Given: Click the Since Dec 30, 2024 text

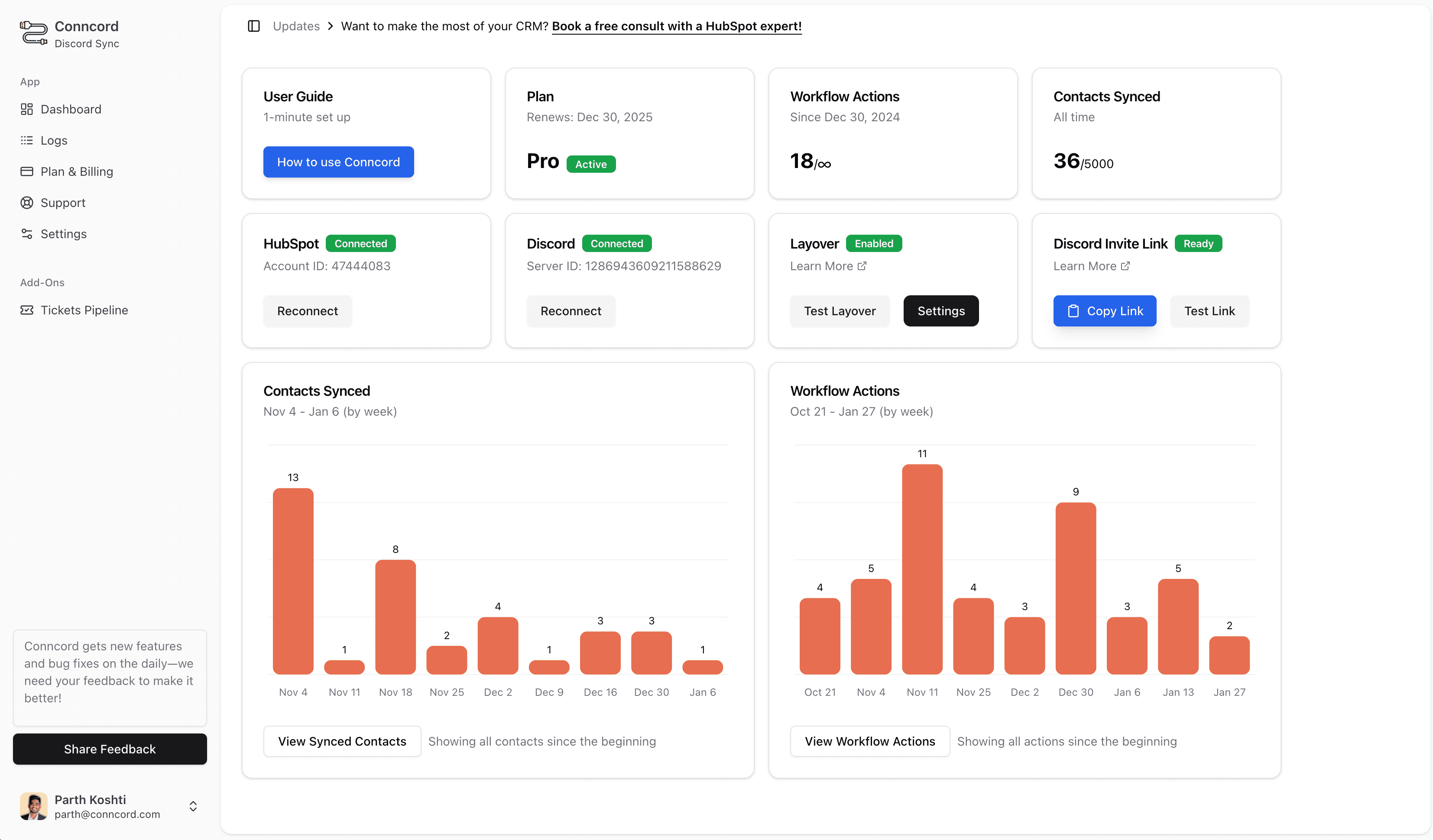Looking at the screenshot, I should point(845,117).
